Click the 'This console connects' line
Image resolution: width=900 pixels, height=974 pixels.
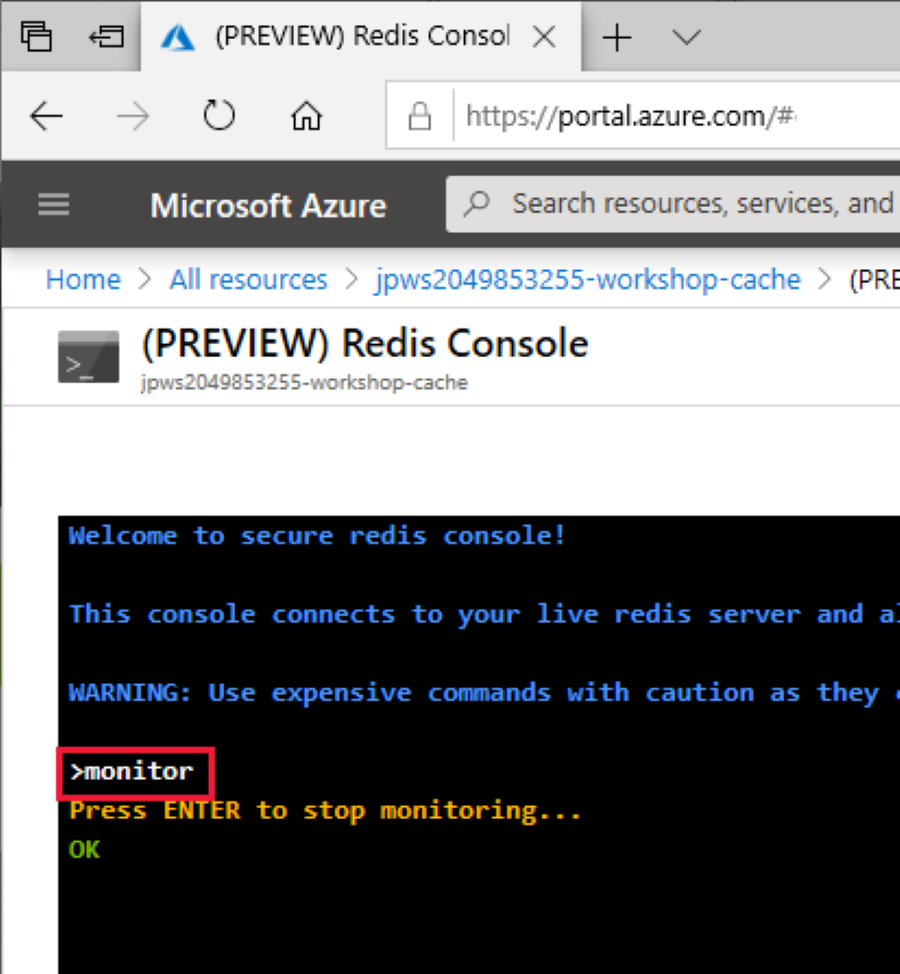pos(484,614)
